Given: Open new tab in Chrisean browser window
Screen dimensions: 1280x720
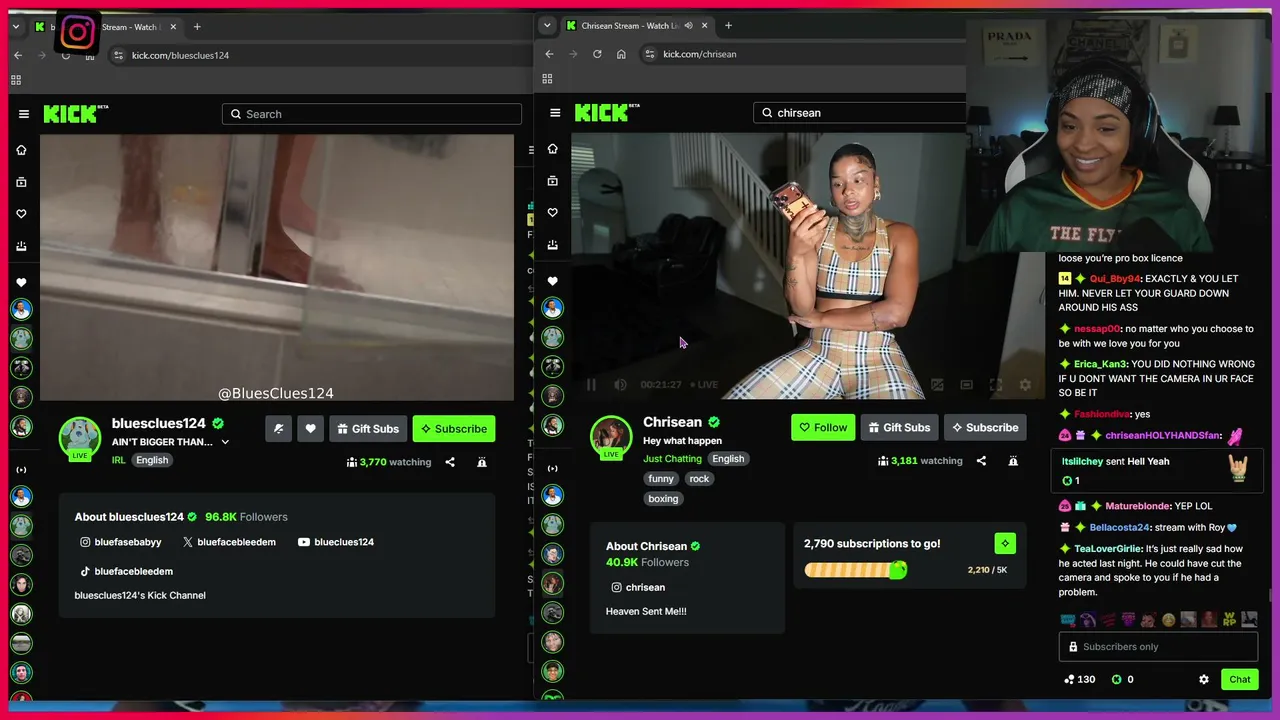Looking at the screenshot, I should click(728, 26).
